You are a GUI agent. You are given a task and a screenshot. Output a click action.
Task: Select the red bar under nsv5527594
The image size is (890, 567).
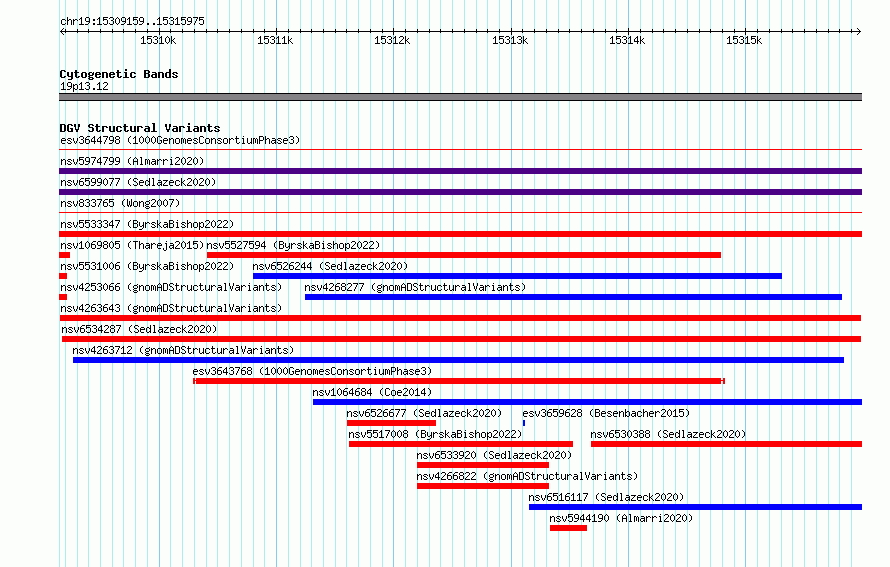464,255
